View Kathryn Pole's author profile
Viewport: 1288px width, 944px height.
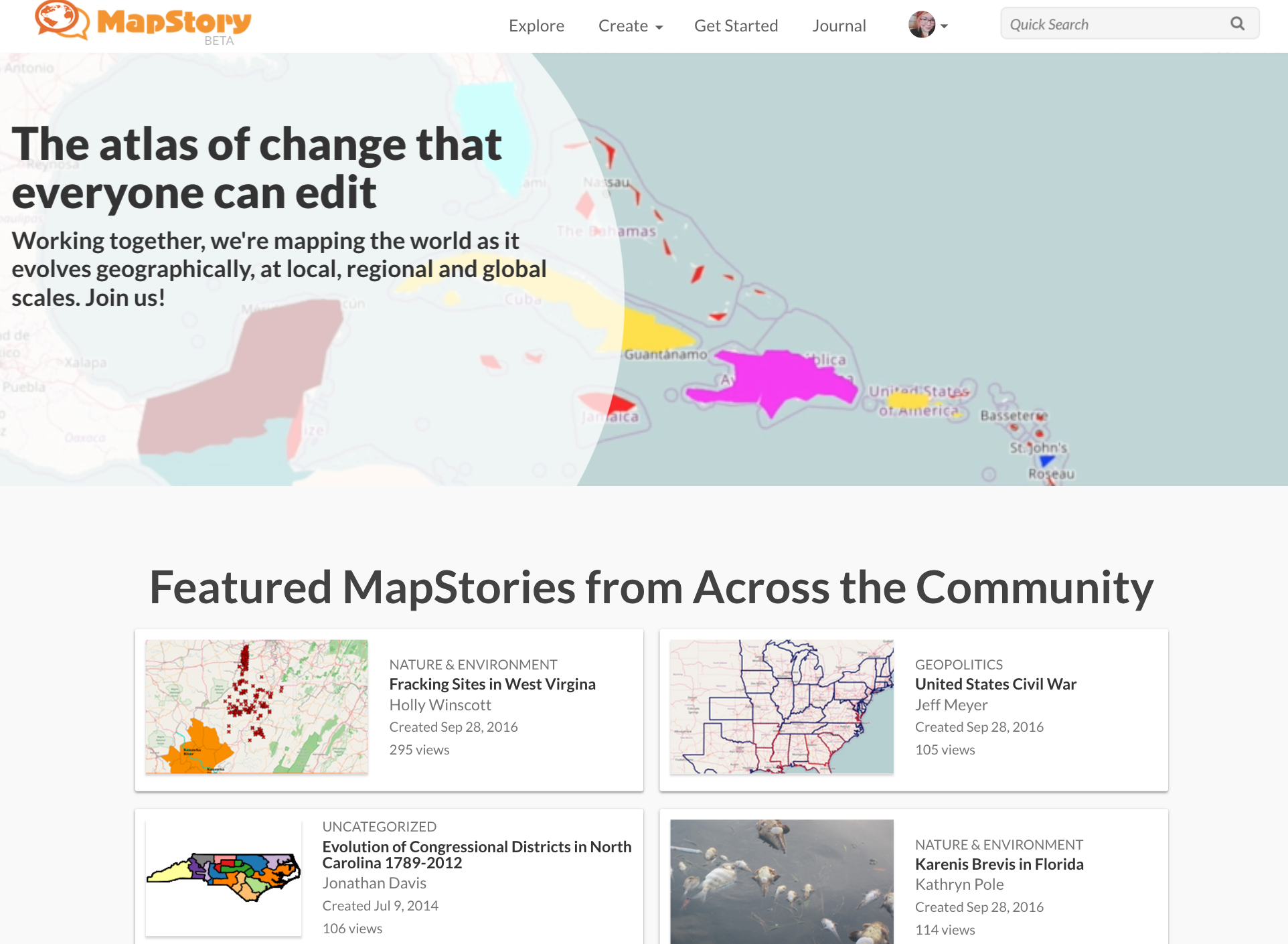point(959,884)
